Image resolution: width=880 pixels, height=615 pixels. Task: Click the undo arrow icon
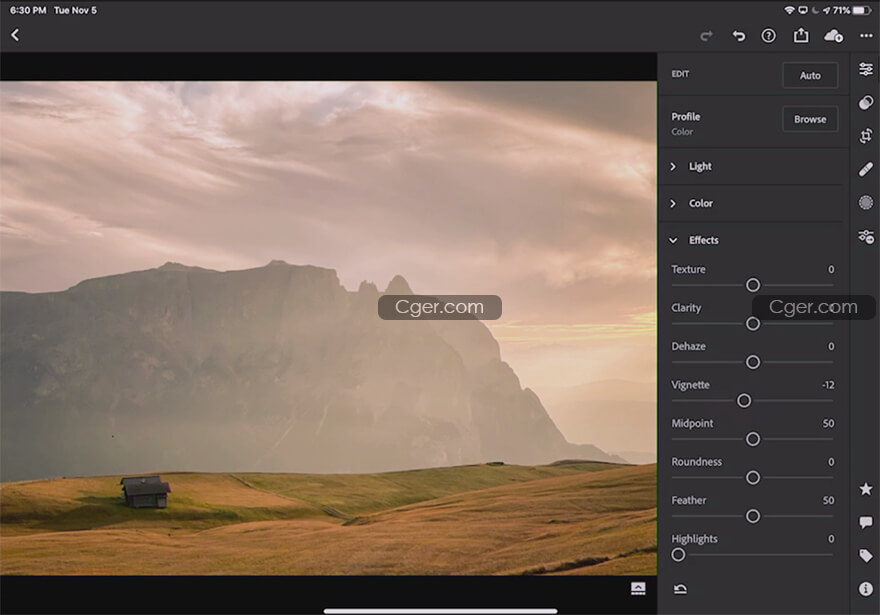[x=739, y=36]
